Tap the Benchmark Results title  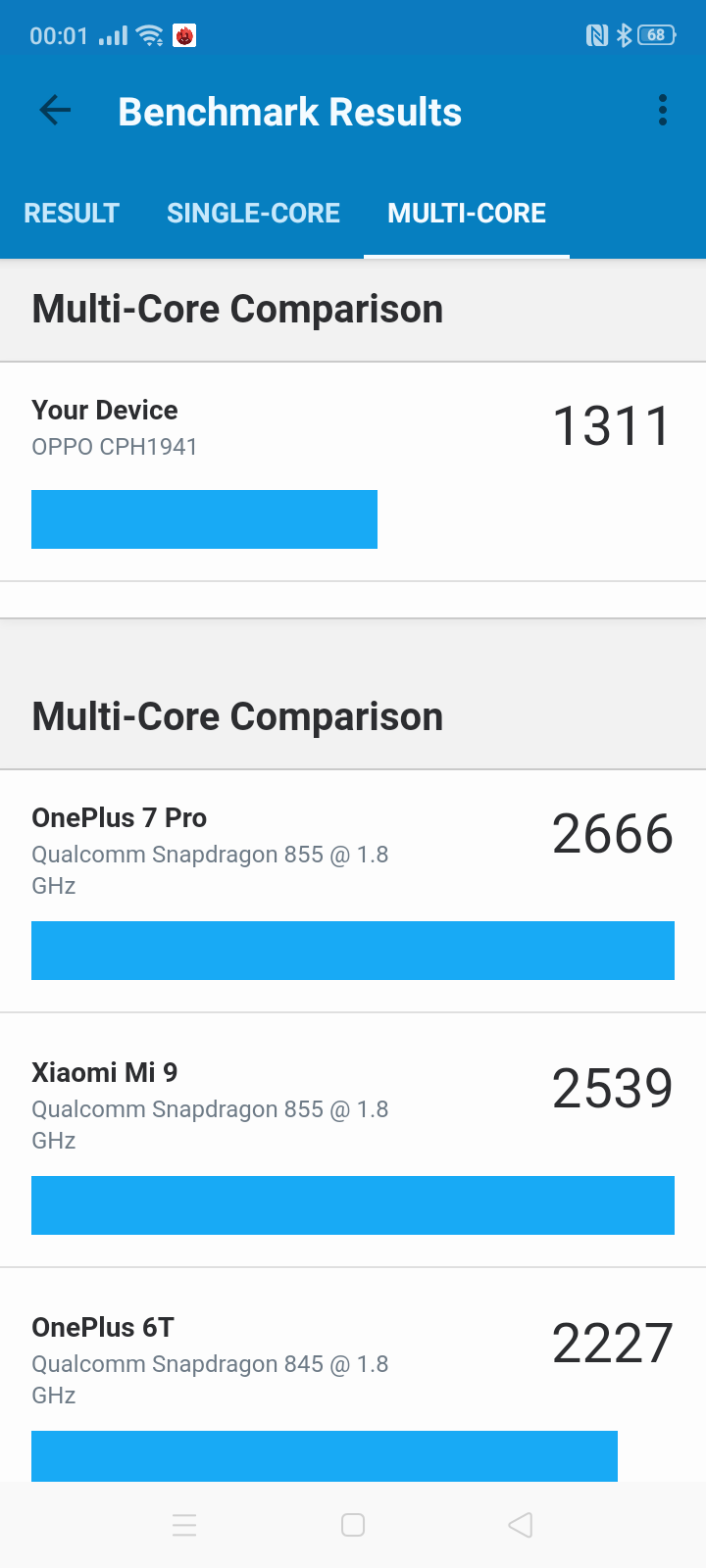click(x=290, y=112)
